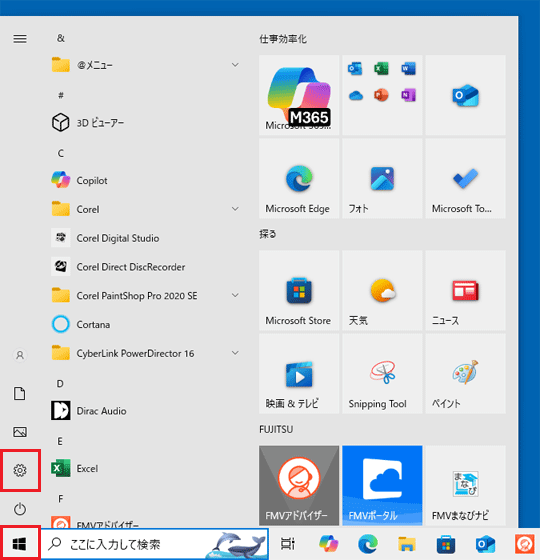Click the Windows Start button
The image size is (540, 560).
[x=20, y=544]
